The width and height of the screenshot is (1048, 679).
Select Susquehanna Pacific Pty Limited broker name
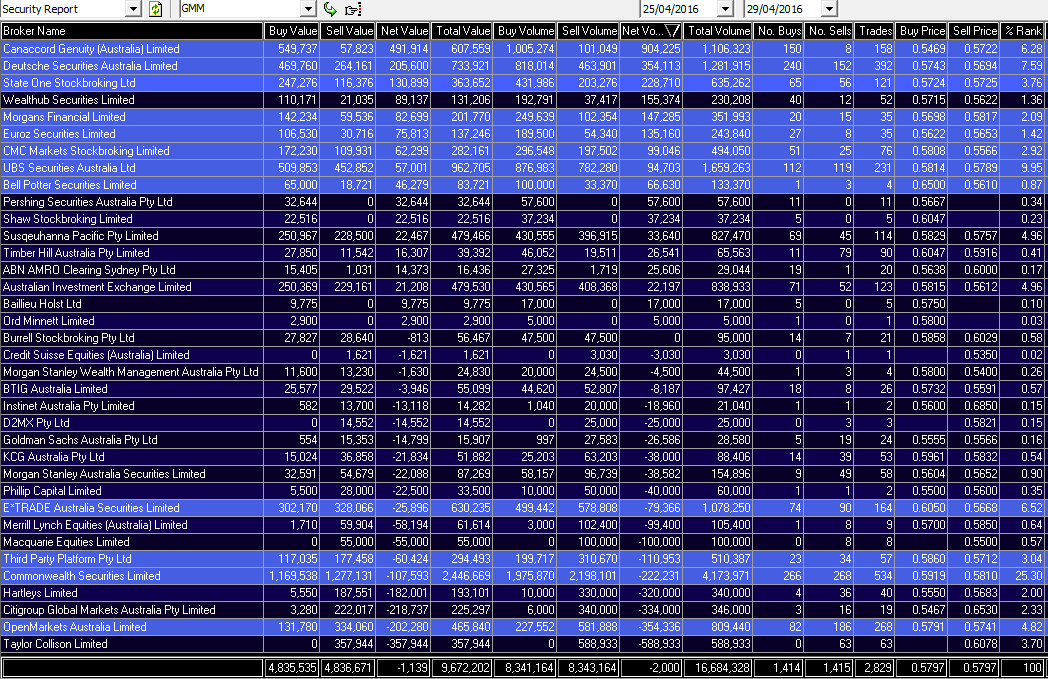click(81, 236)
